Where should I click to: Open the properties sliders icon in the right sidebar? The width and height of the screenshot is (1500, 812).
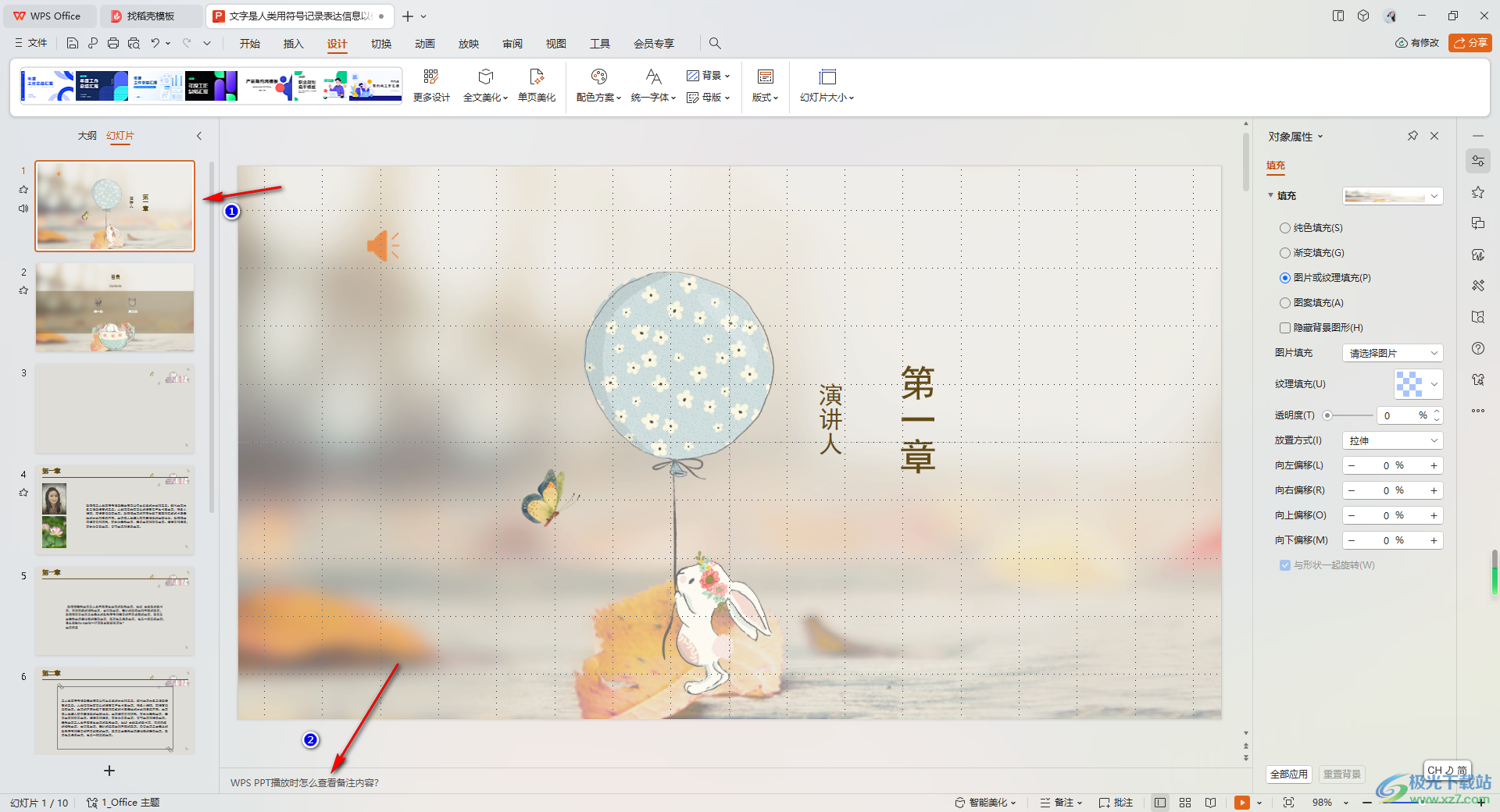pyautogui.click(x=1478, y=161)
